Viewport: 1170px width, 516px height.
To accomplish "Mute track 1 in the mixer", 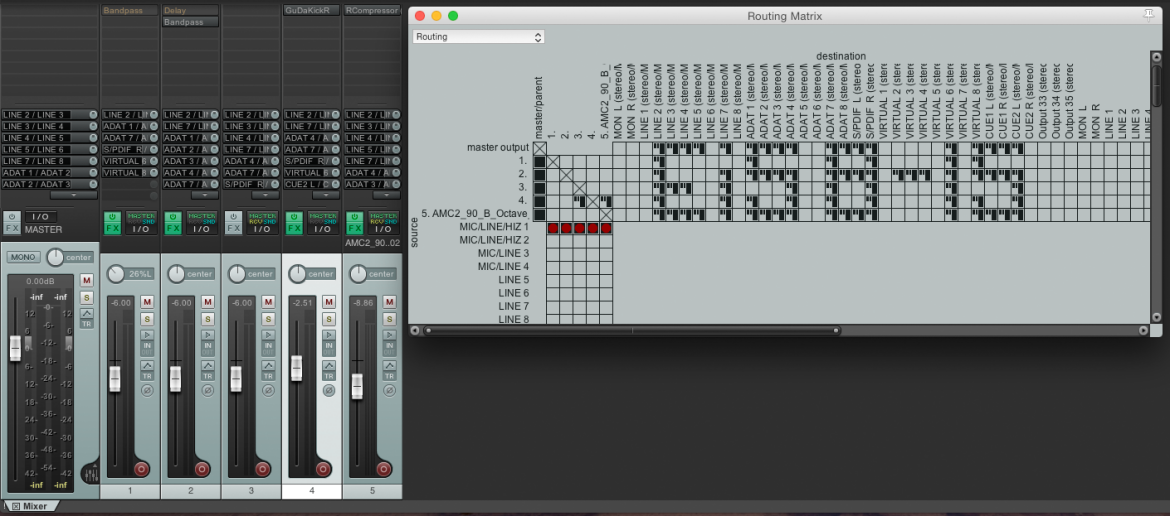I will click(x=147, y=302).
